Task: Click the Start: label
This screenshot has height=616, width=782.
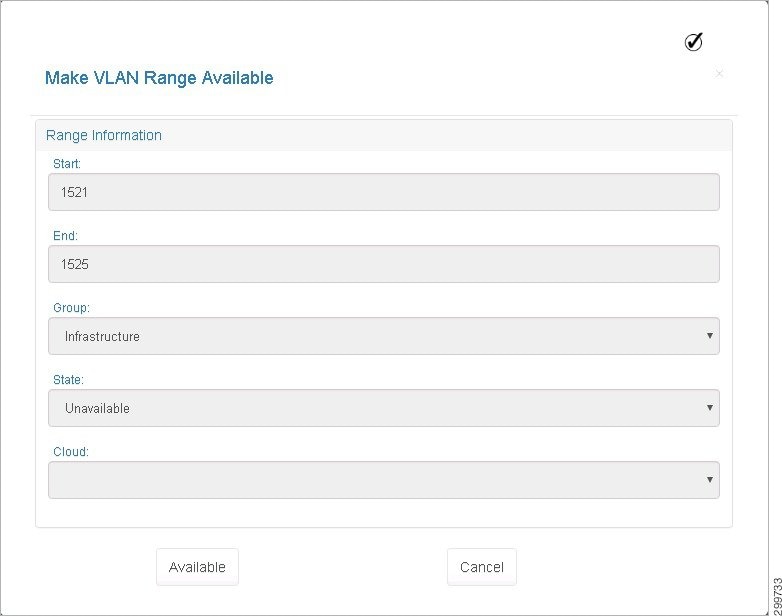Action: click(x=67, y=164)
